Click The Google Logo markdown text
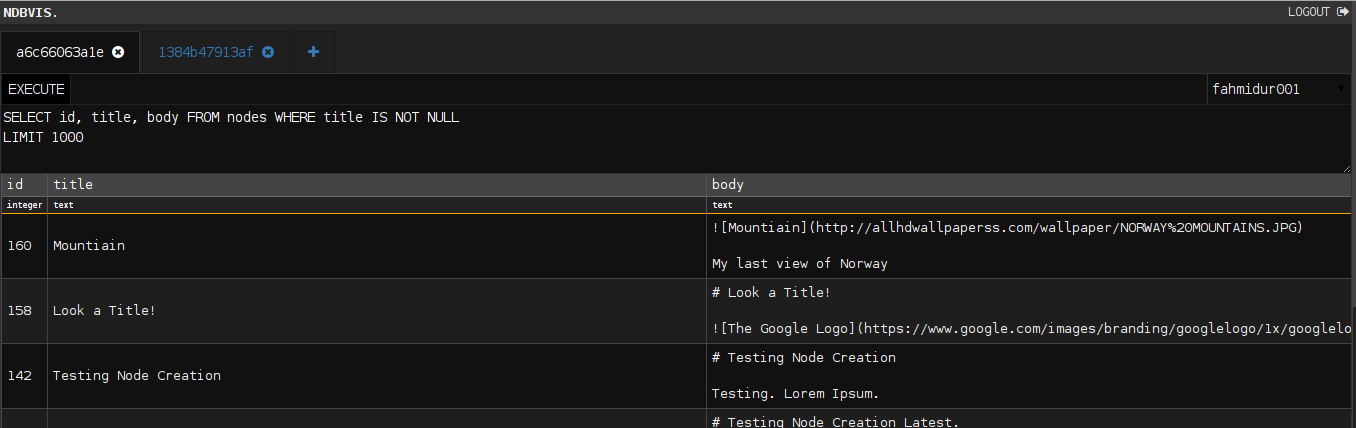Screen dimensions: 1356x428 click(x=1032, y=328)
